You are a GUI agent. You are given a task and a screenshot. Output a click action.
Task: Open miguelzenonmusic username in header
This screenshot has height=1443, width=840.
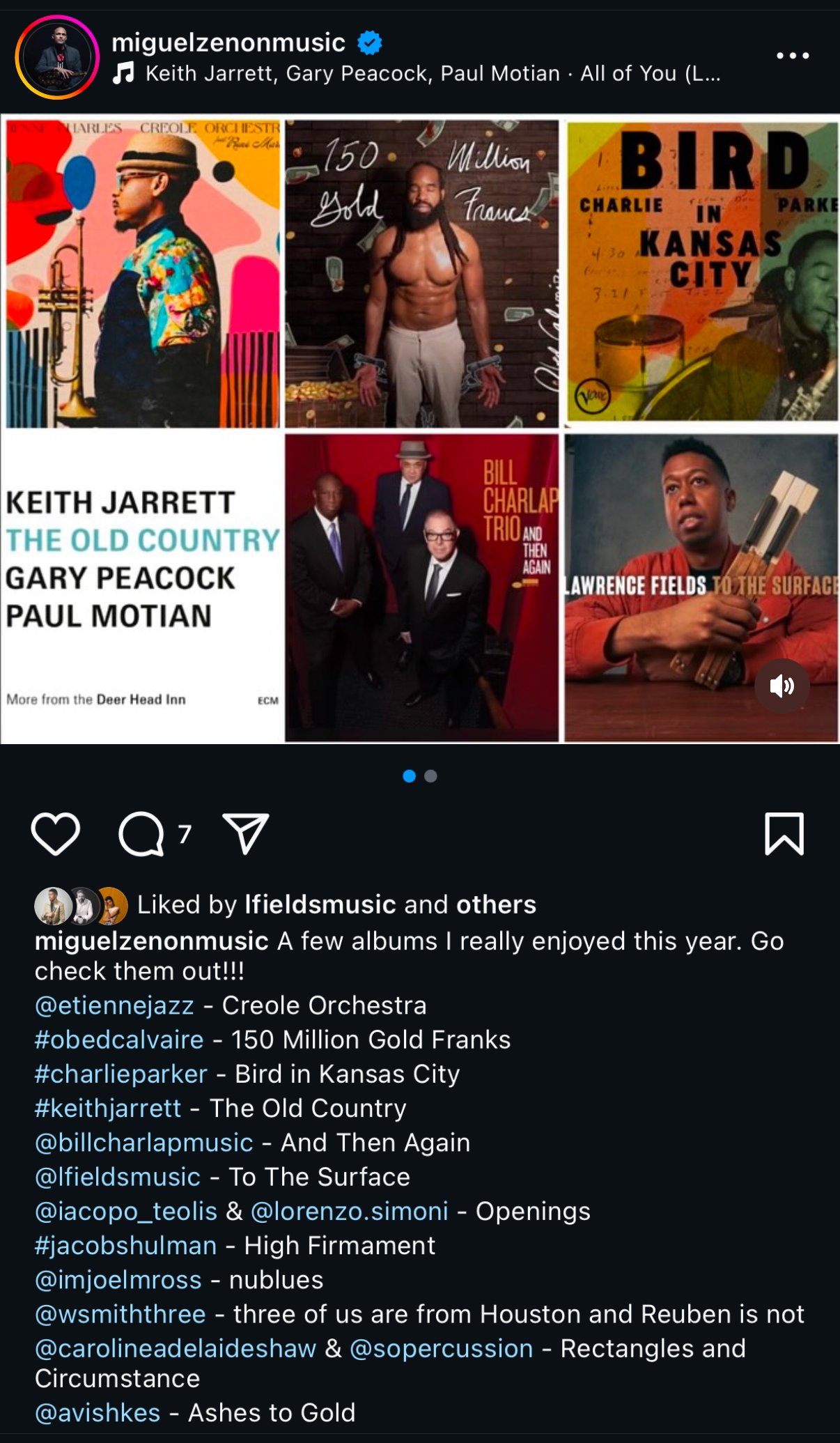tap(228, 43)
